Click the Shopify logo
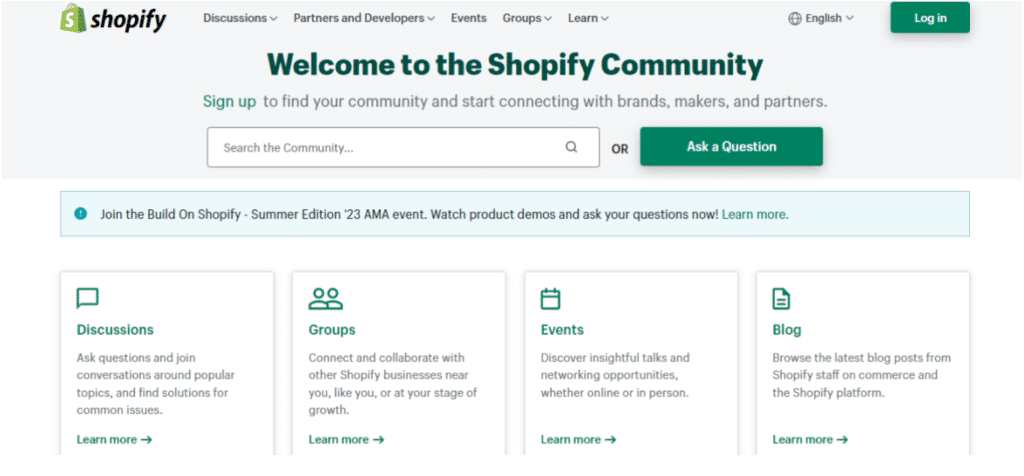This screenshot has width=1024, height=476. tap(113, 18)
